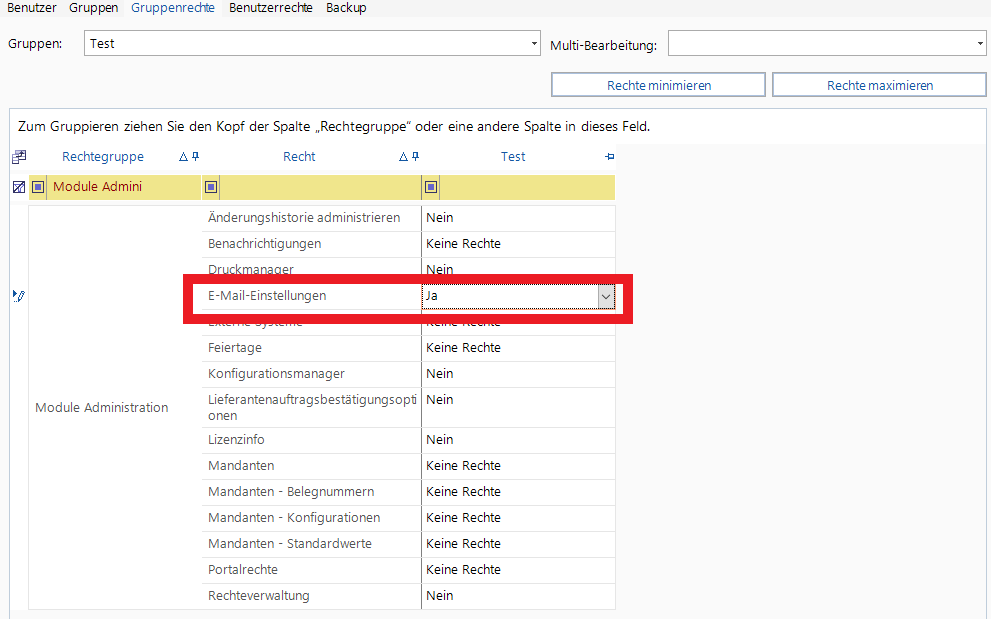Pin the Recht column
This screenshot has width=991, height=619.
[x=416, y=157]
